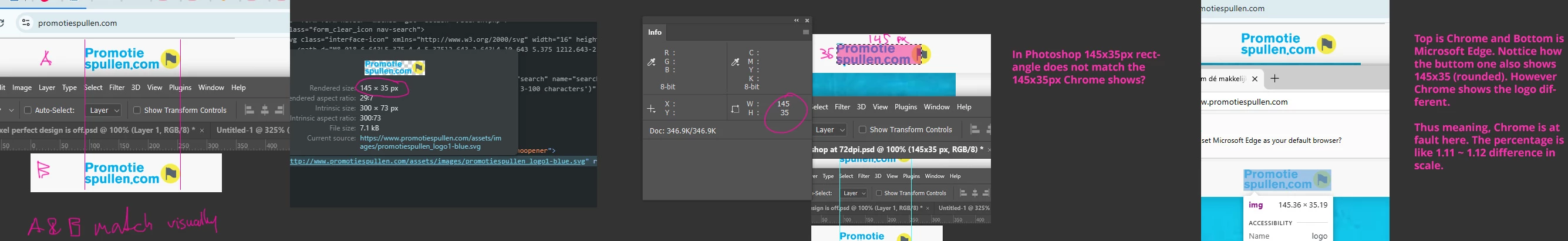Click the W H dimensions icon in Info panel
This screenshot has width=1568, height=241.
(736, 109)
